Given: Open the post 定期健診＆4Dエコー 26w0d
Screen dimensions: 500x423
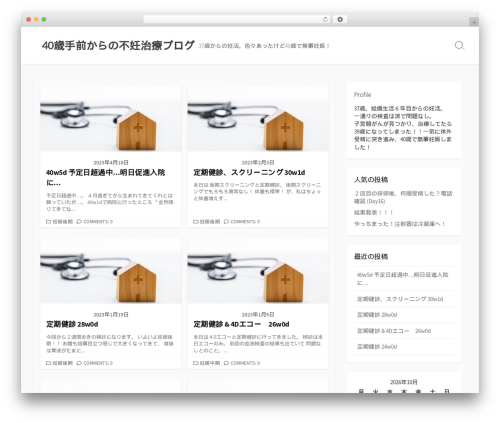Looking at the screenshot, I should [241, 324].
